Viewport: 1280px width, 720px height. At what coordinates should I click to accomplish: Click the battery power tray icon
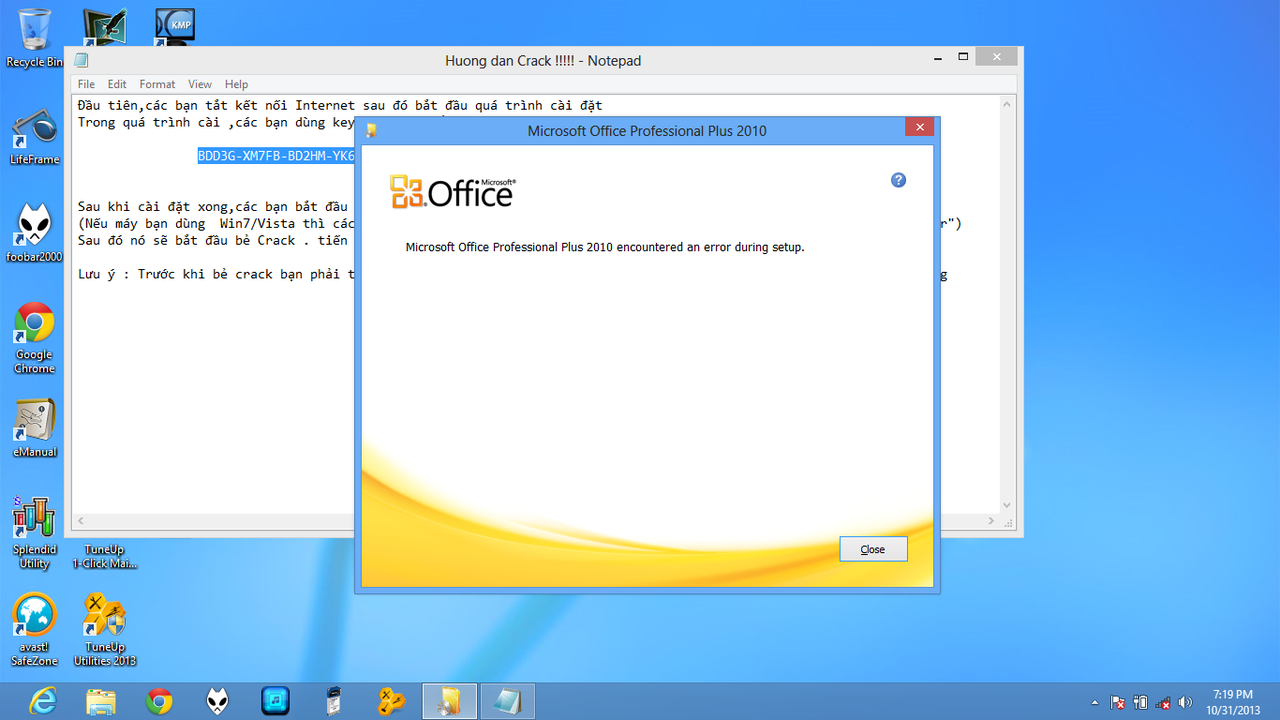(x=1141, y=702)
